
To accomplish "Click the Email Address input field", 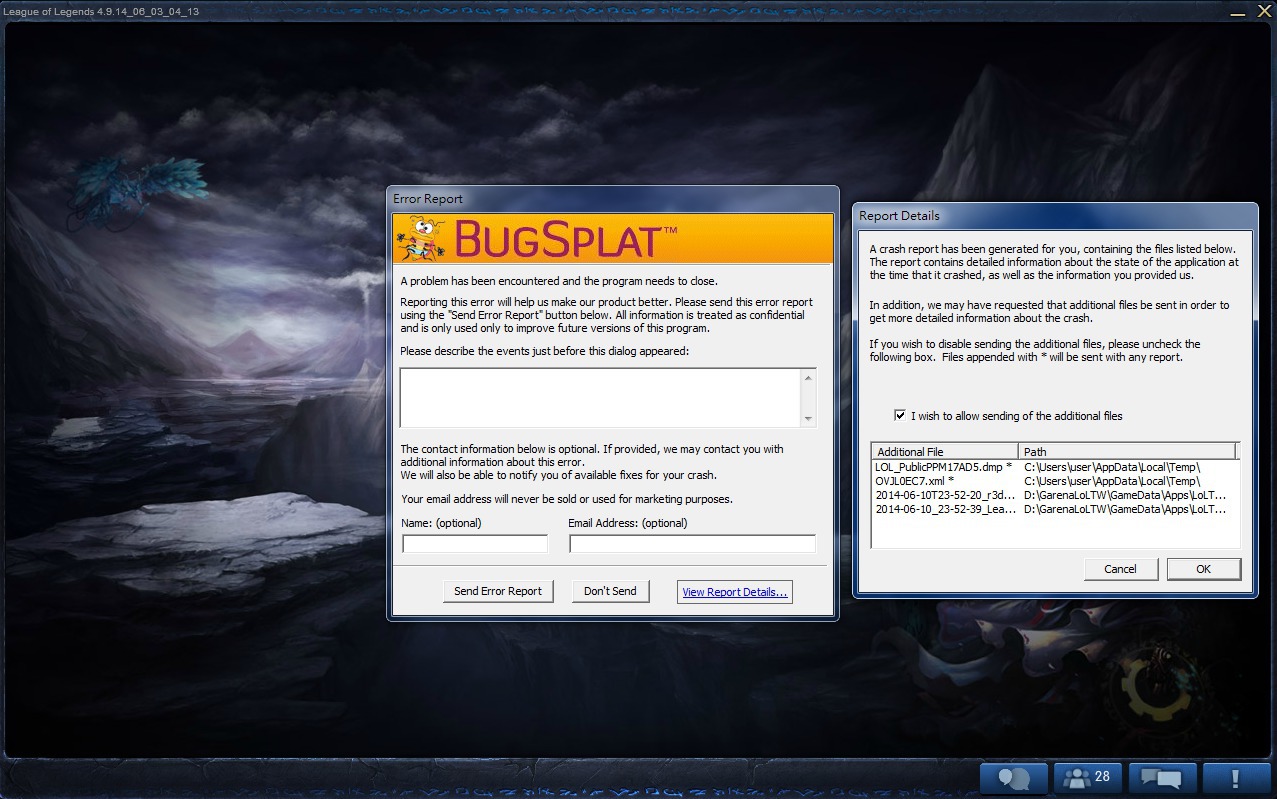I will 692,544.
